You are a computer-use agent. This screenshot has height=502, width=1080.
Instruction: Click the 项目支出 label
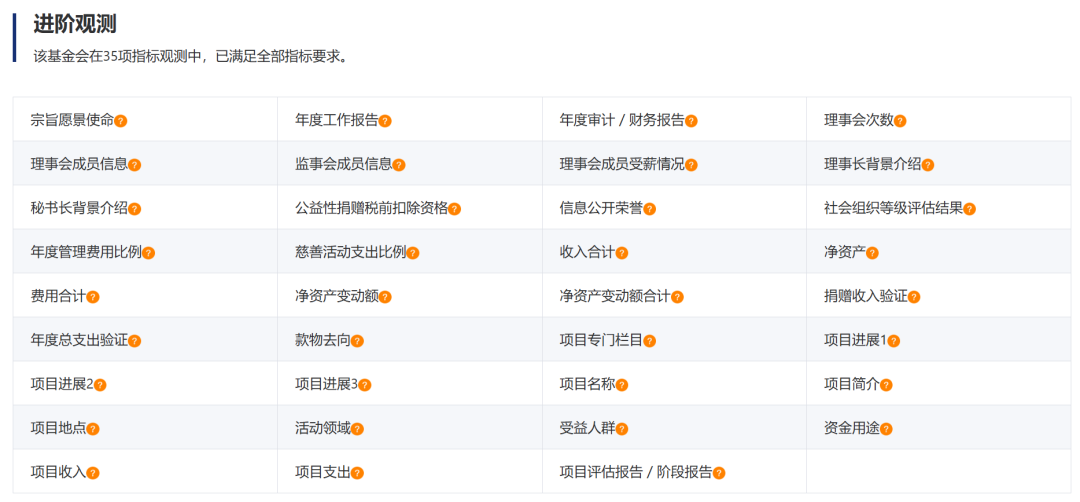[322, 473]
